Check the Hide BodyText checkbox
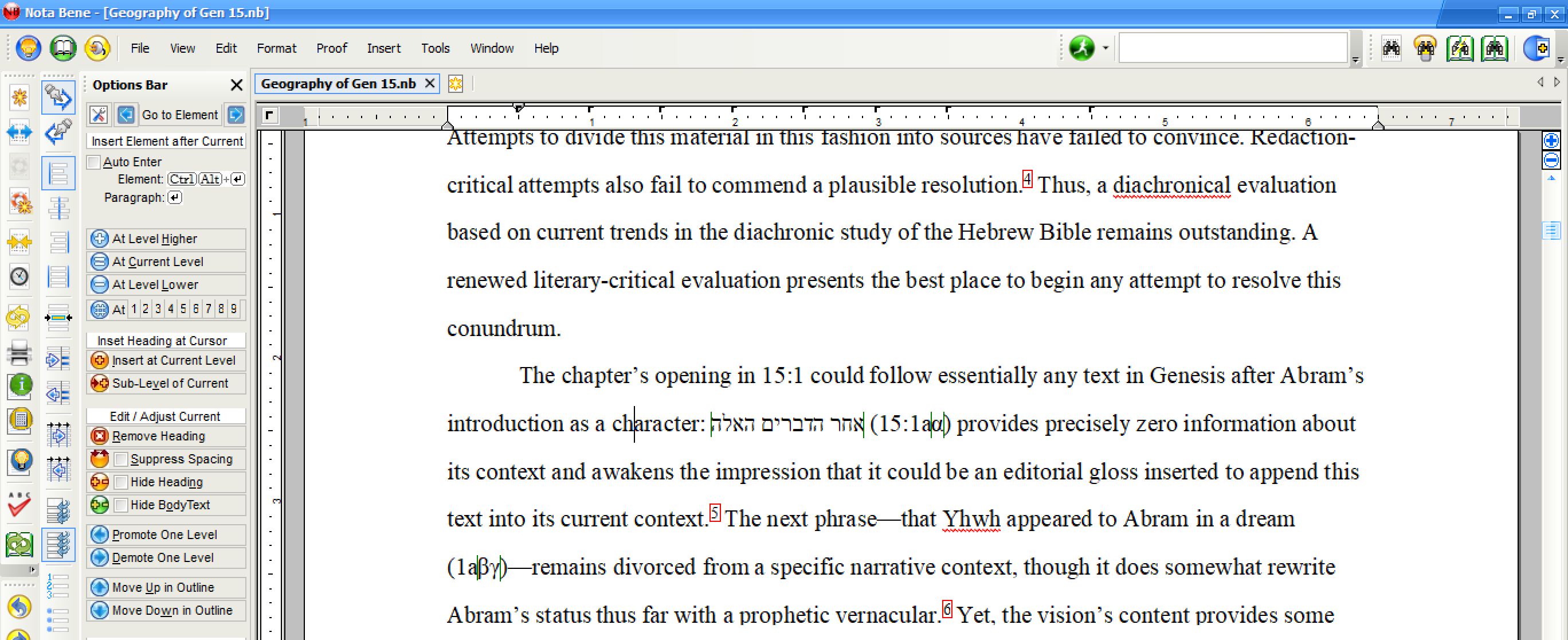The width and height of the screenshot is (1568, 640). click(121, 505)
